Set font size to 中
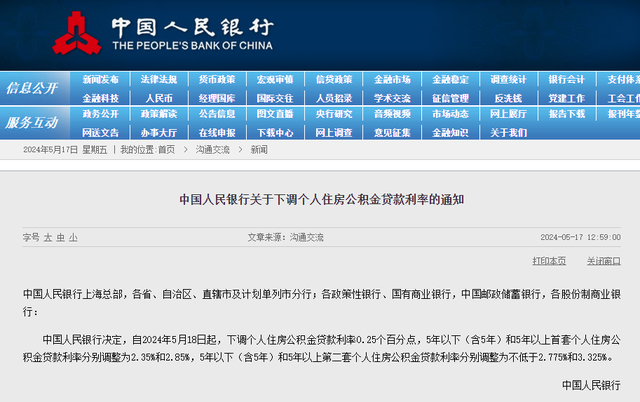The image size is (640, 402). coord(60,238)
